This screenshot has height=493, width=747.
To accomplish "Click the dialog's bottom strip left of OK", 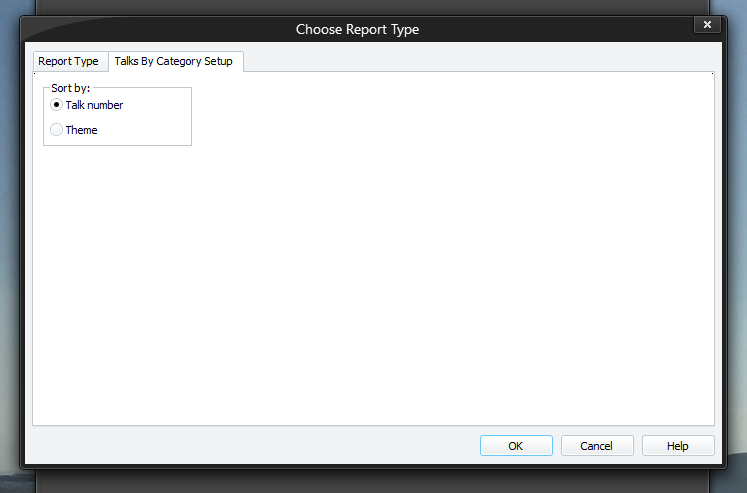I will coord(250,446).
